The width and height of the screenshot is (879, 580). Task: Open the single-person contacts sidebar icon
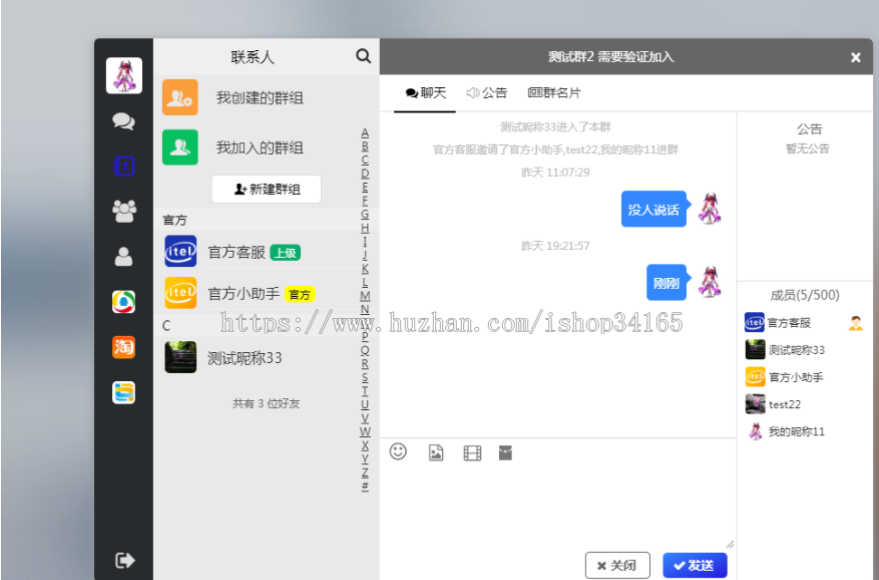(124, 257)
